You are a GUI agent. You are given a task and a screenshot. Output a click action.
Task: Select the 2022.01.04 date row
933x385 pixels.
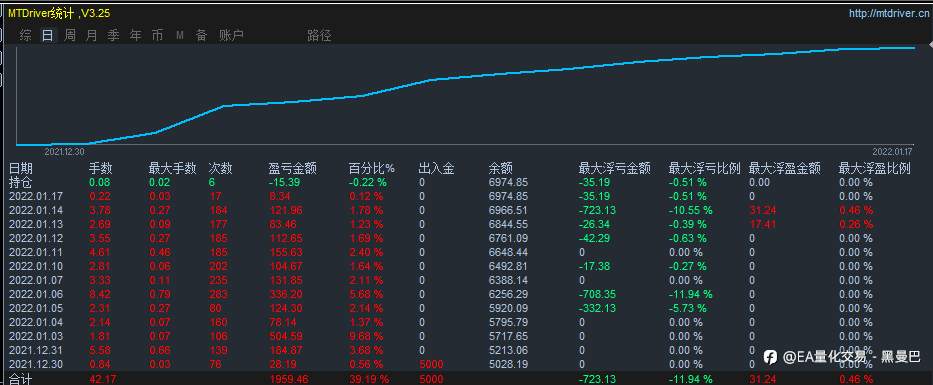36,322
